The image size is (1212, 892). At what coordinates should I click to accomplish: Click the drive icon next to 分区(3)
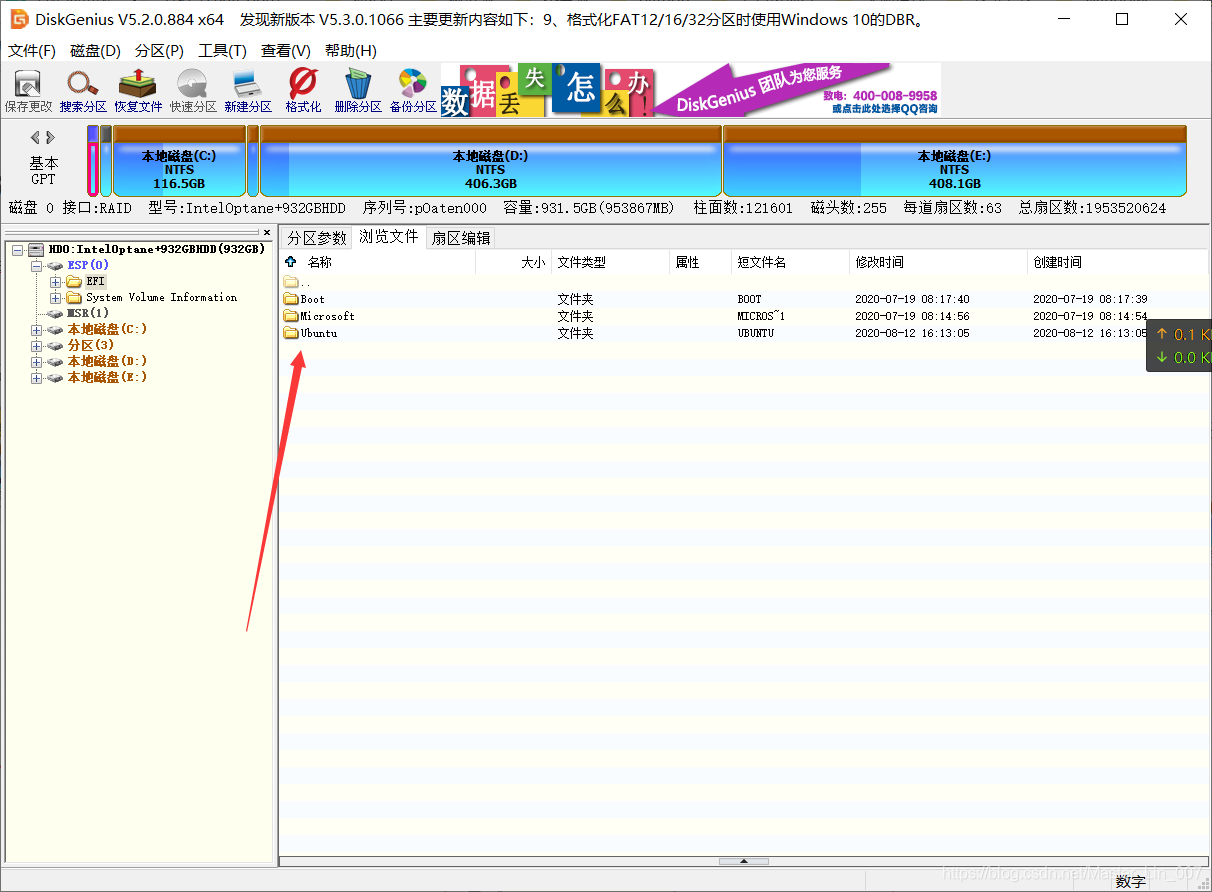56,345
